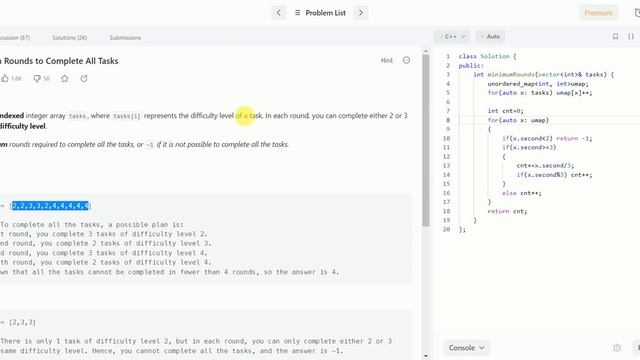Upvote the problem with thumbs up
640x360 pixels.
[x=5, y=78]
